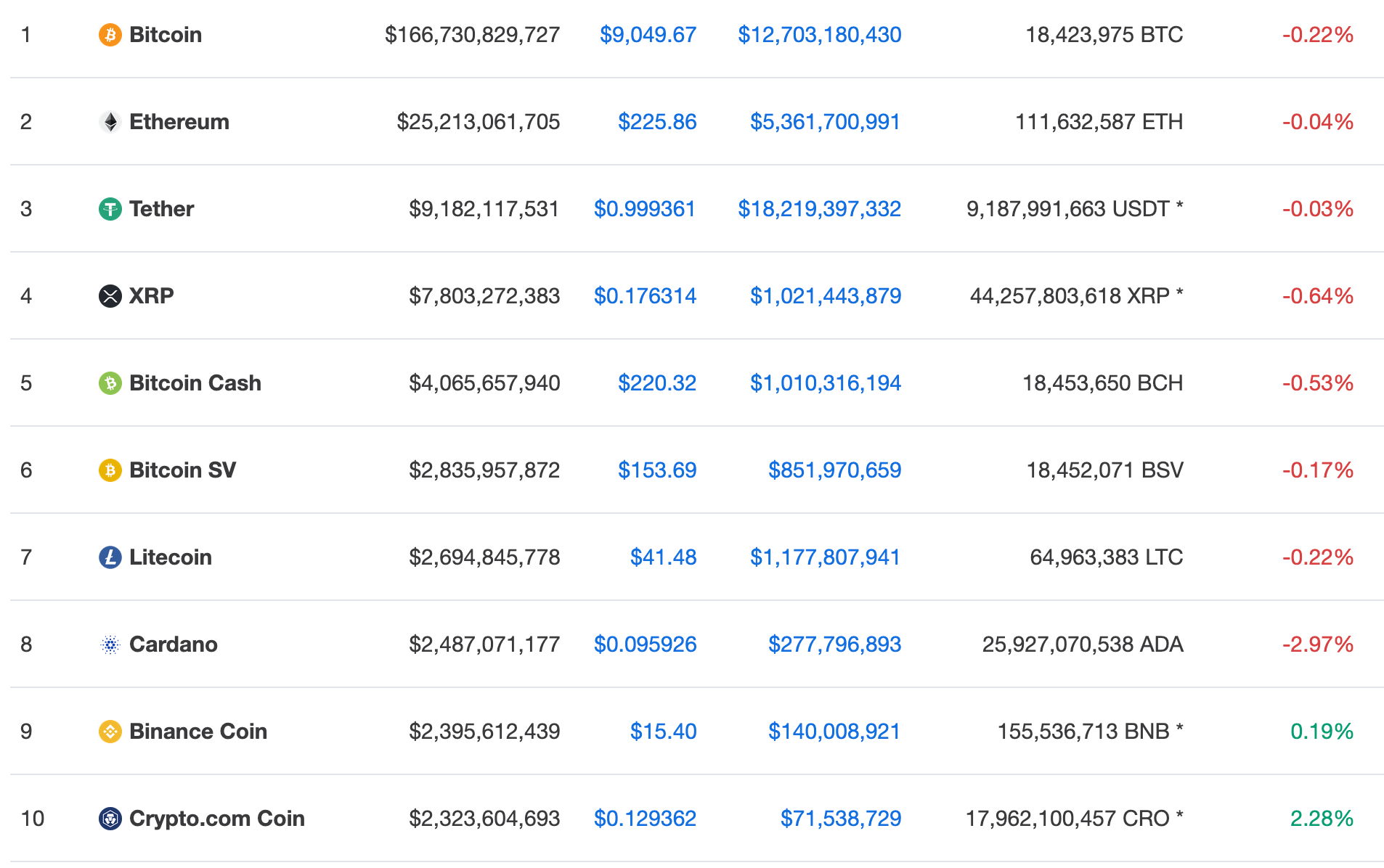
Task: Click Binance Coin volume $140,008,921
Action: tap(834, 732)
